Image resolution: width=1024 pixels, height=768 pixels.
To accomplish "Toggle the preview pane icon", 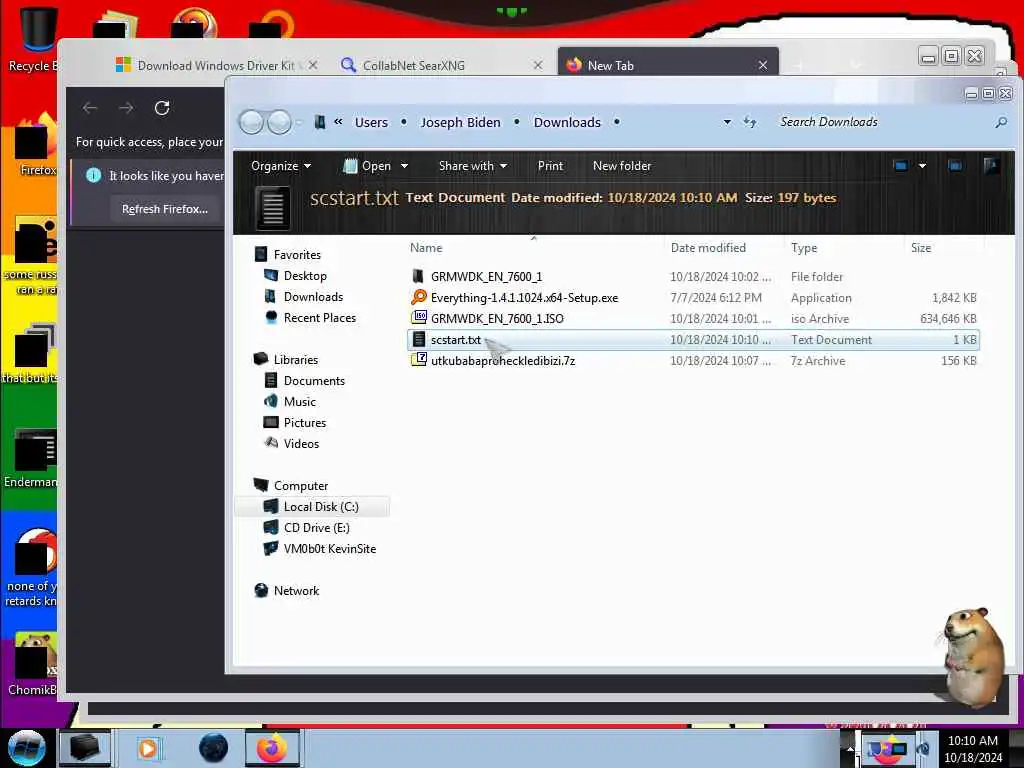I will [x=955, y=166].
